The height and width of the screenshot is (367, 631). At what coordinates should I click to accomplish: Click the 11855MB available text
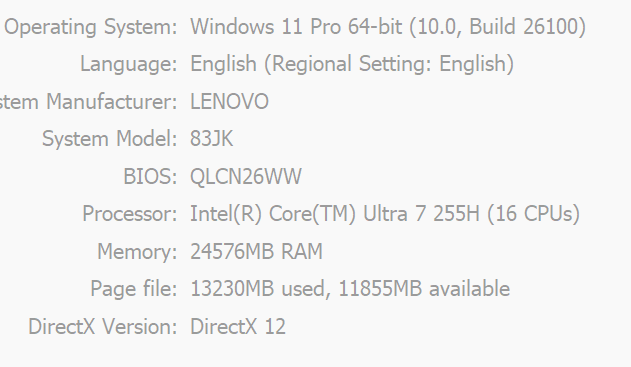click(x=424, y=289)
